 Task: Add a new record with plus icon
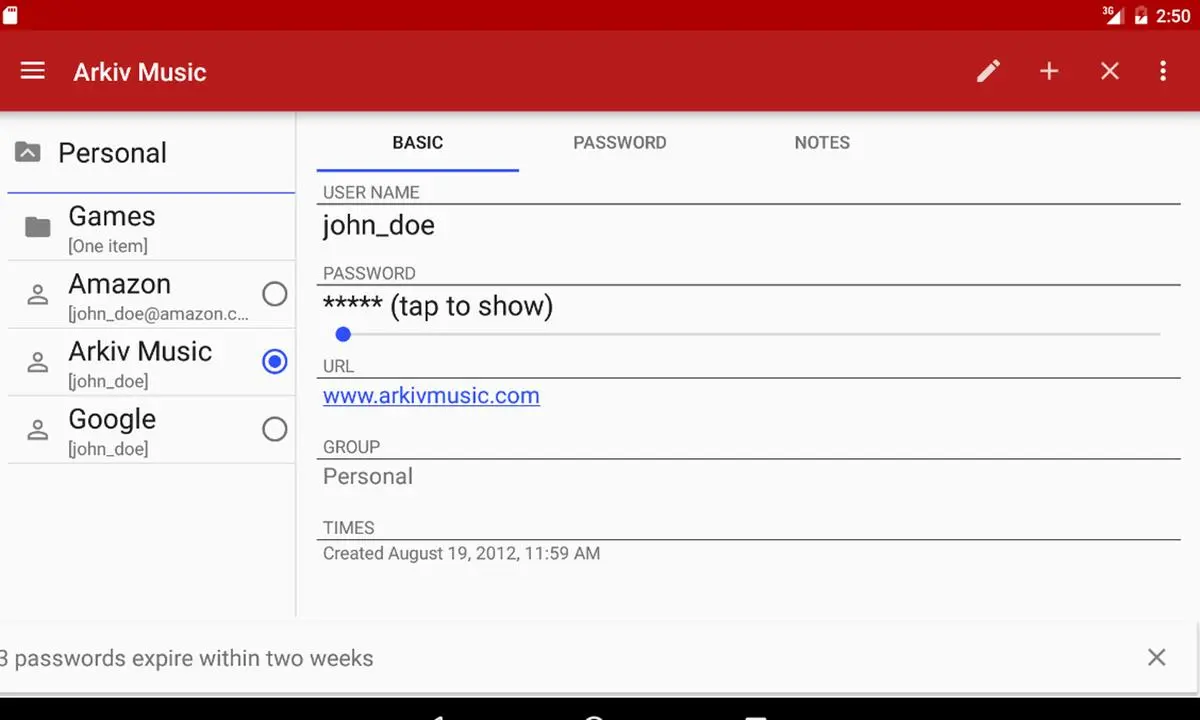pos(1049,71)
